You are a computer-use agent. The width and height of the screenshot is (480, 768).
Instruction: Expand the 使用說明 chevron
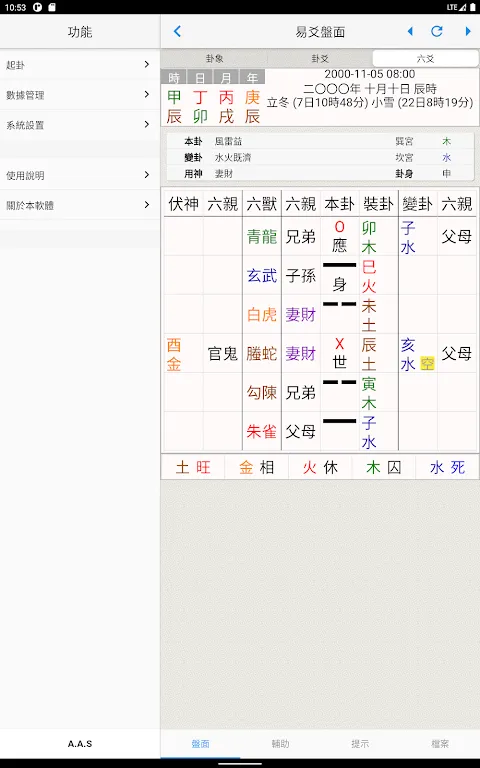(x=147, y=175)
